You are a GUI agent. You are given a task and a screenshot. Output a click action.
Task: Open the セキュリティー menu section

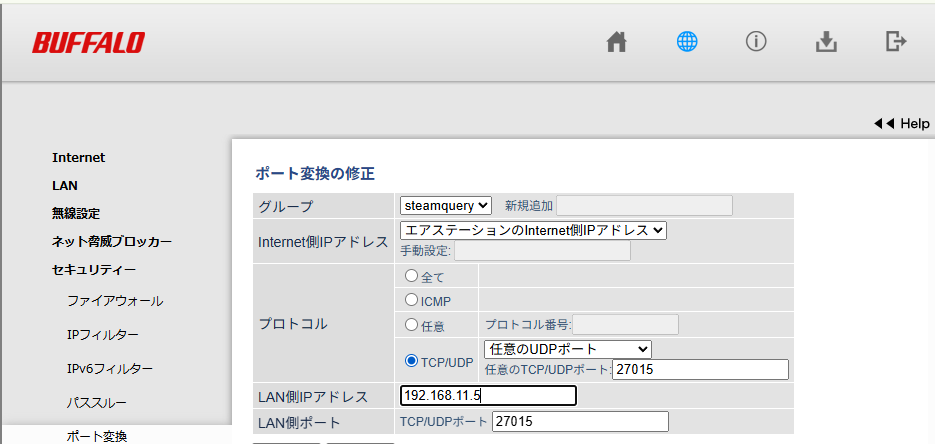coord(94,269)
